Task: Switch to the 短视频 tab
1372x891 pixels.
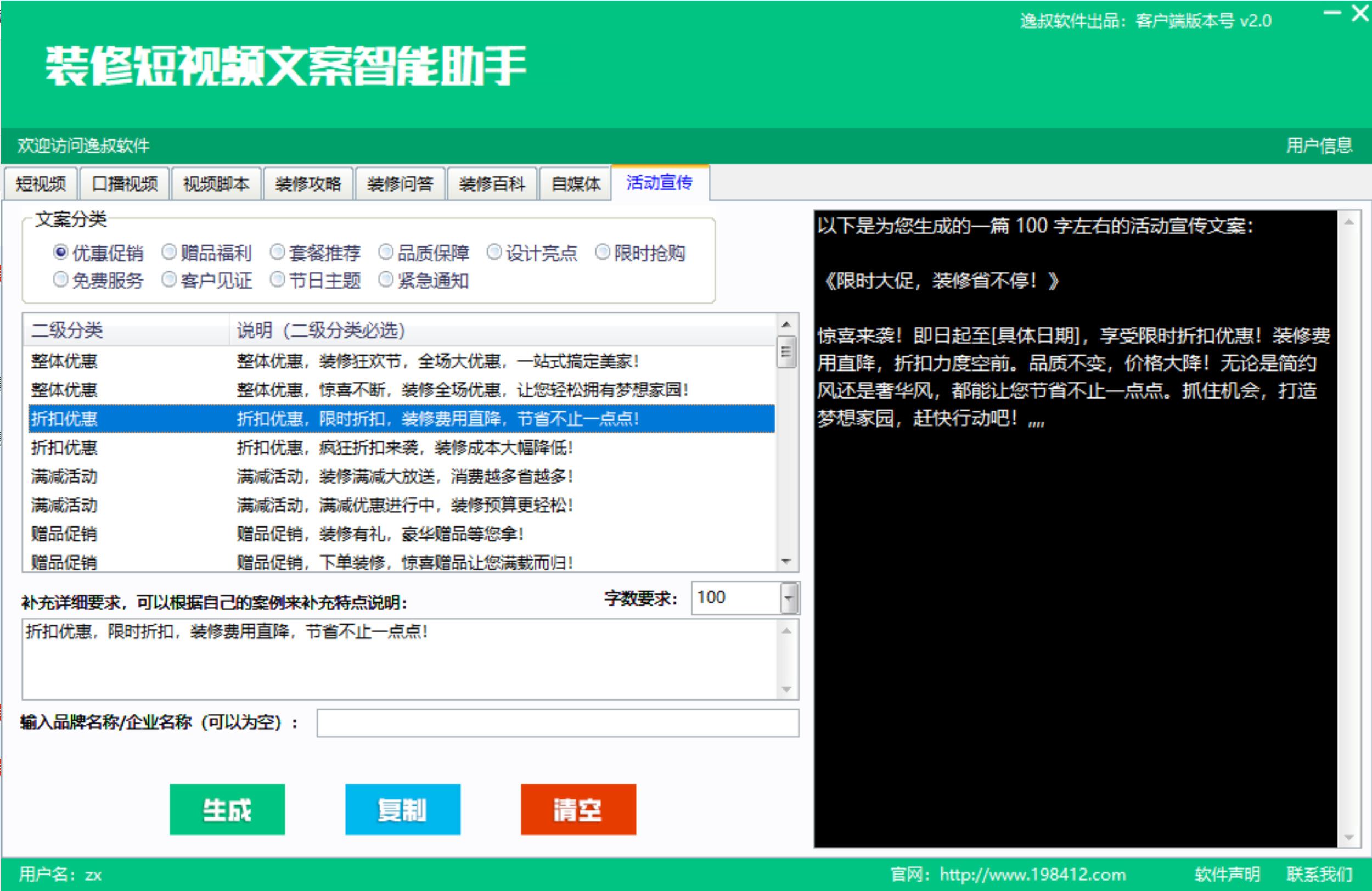Action: point(41,183)
